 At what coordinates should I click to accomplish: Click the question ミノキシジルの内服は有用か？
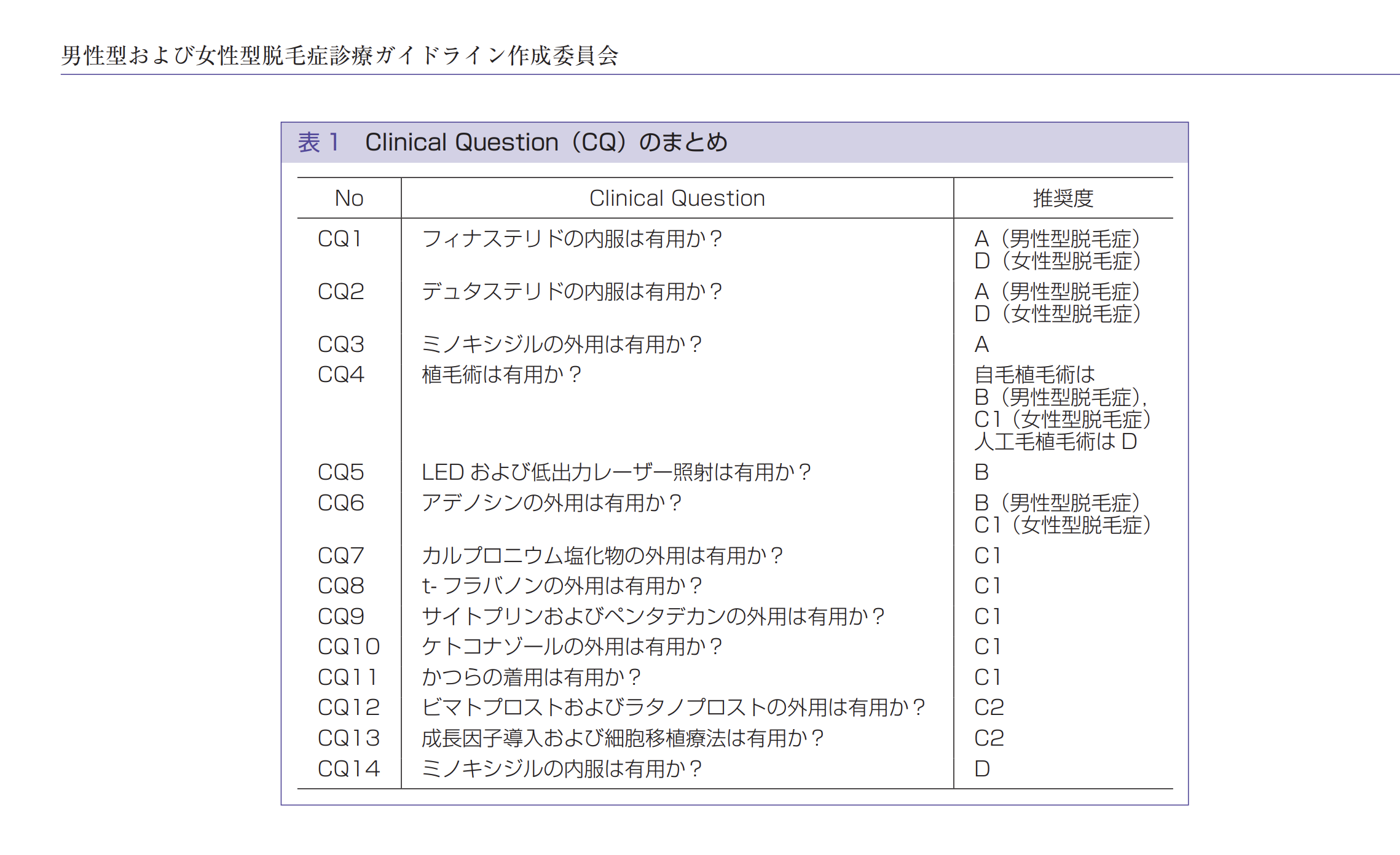point(562,769)
